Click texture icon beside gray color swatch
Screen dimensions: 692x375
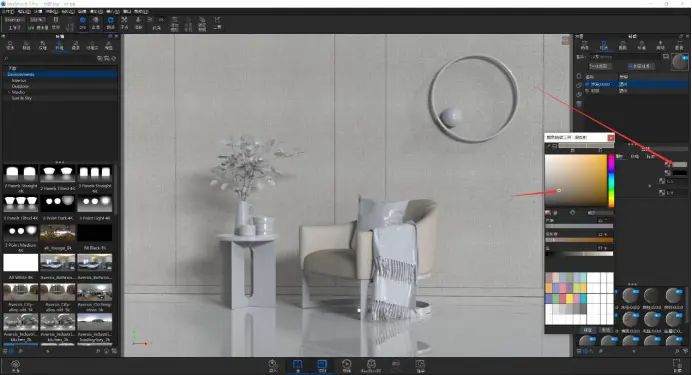(x=668, y=165)
